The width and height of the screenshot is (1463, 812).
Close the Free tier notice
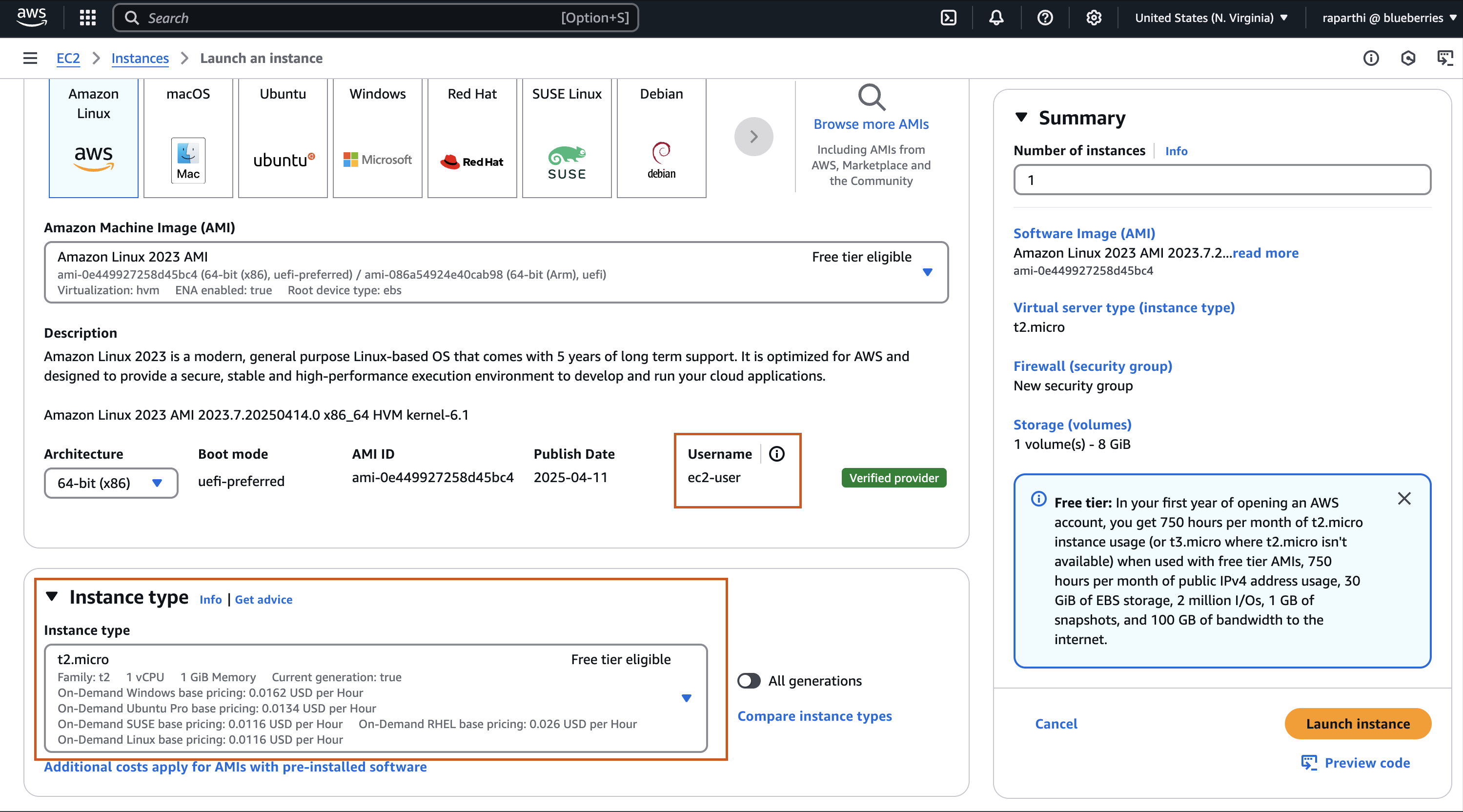tap(1404, 499)
